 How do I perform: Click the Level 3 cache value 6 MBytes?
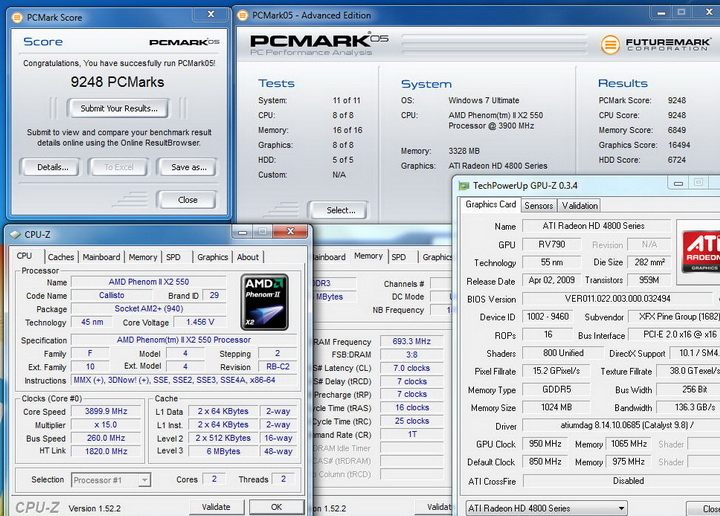(223, 451)
